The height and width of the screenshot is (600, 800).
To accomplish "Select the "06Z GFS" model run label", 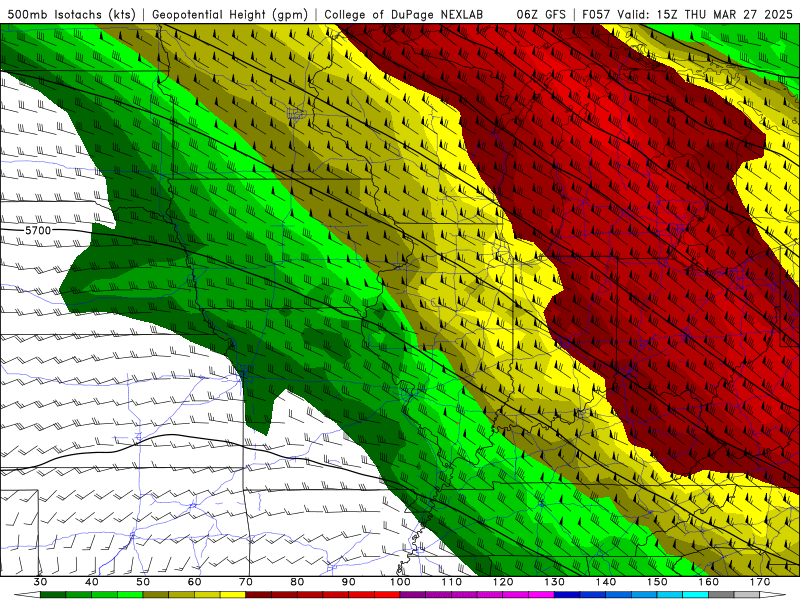I will 541,14.
